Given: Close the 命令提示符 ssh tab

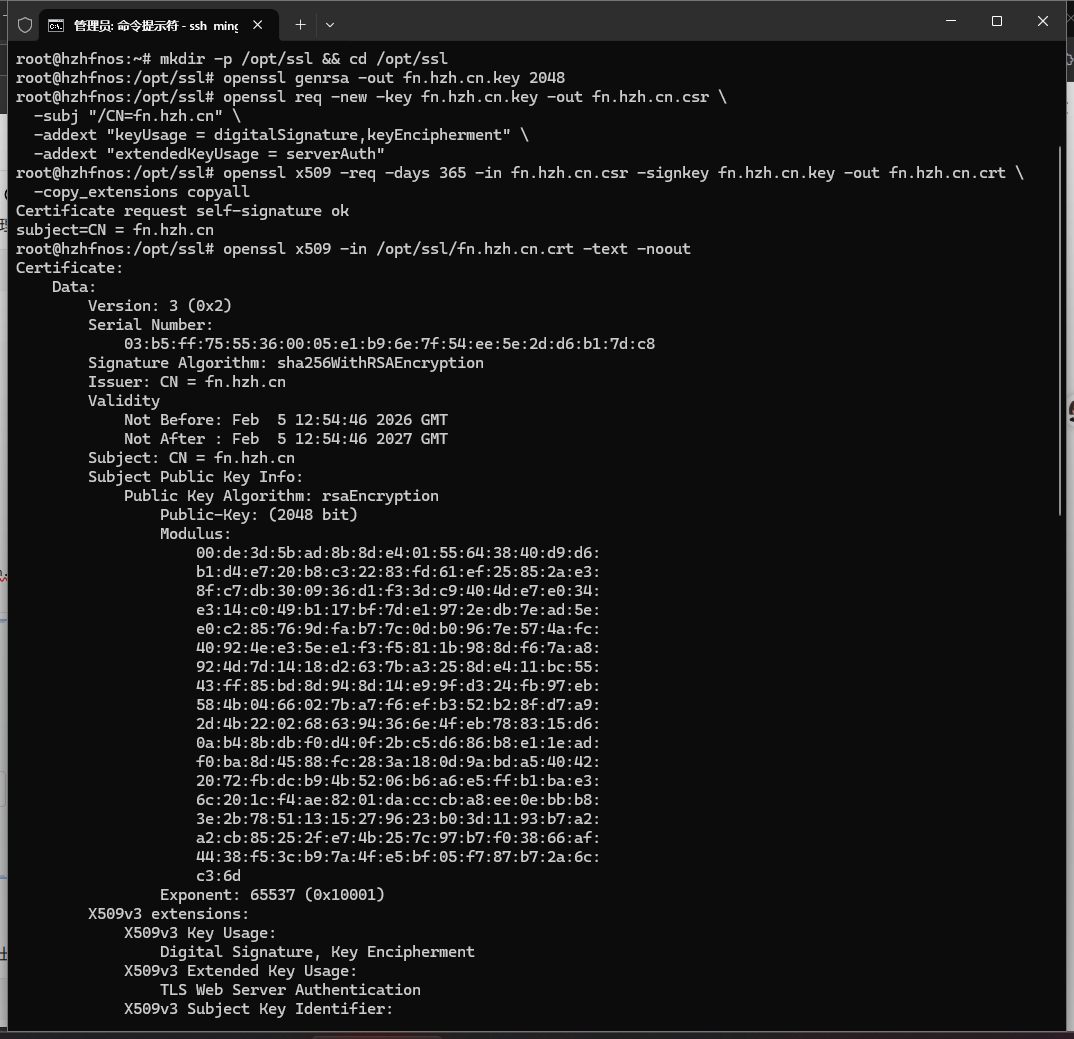Looking at the screenshot, I should pos(259,25).
